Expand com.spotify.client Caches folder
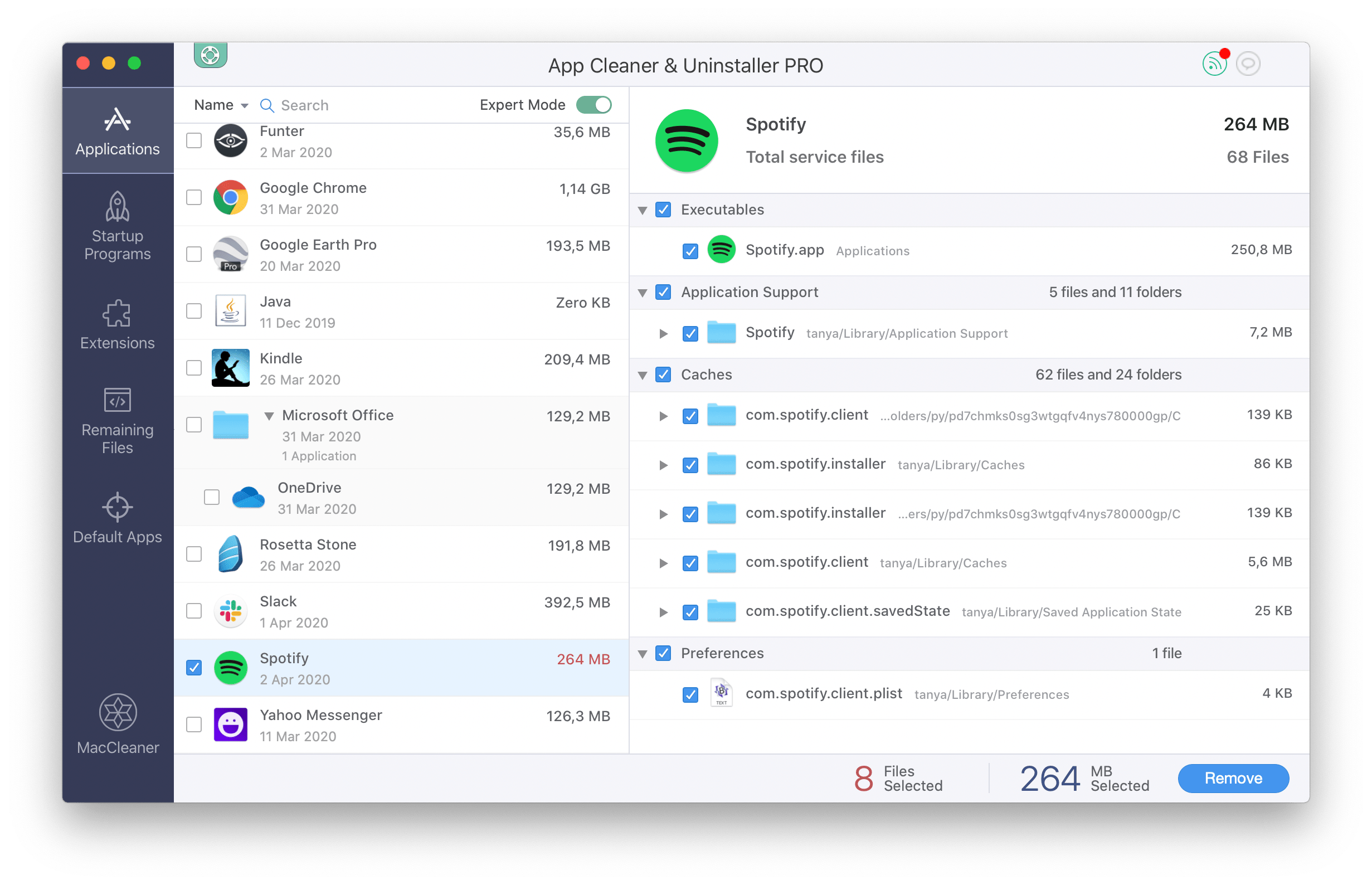The width and height of the screenshot is (1372, 885). pyautogui.click(x=661, y=562)
